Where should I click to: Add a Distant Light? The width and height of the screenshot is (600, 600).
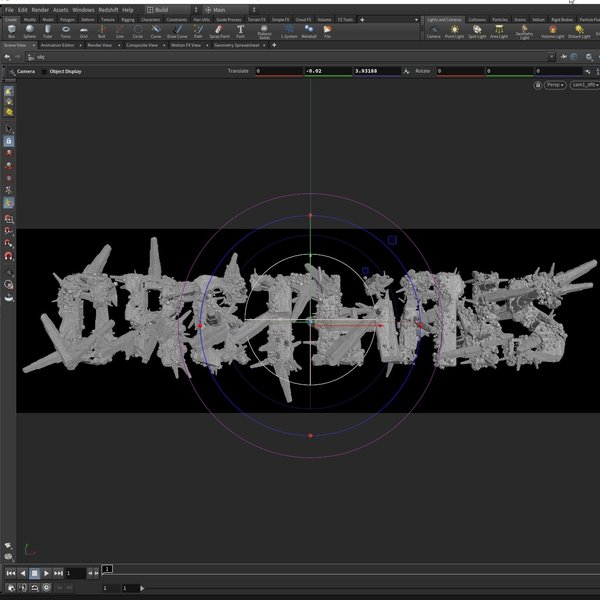(579, 31)
